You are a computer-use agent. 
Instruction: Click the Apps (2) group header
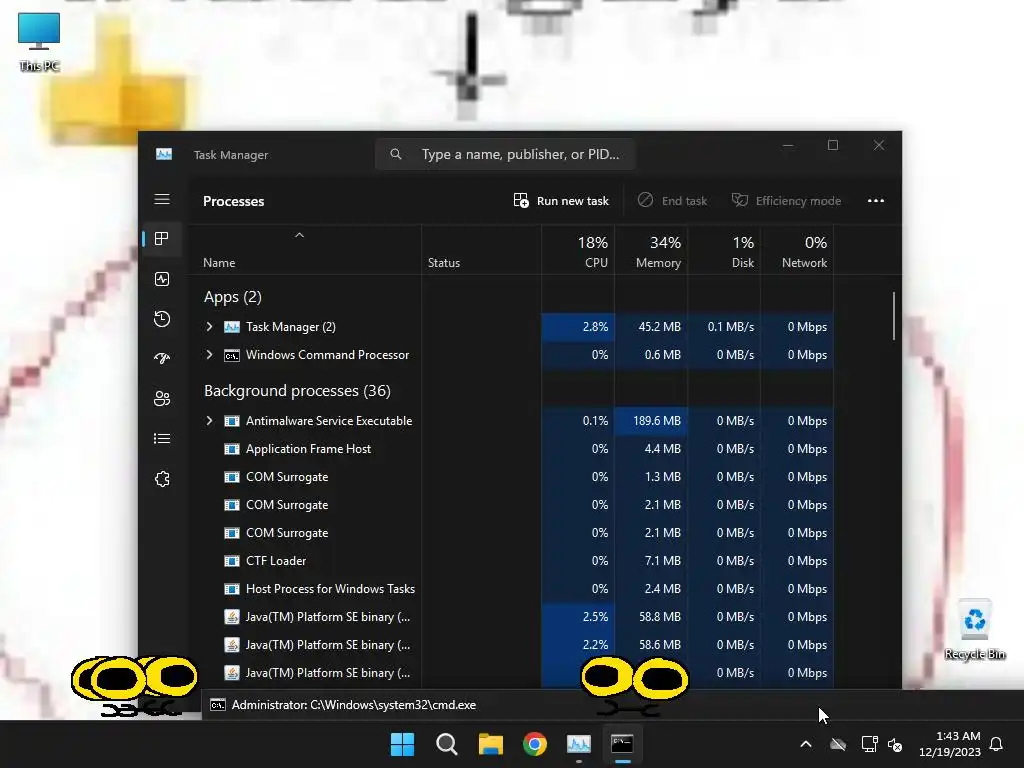(232, 297)
